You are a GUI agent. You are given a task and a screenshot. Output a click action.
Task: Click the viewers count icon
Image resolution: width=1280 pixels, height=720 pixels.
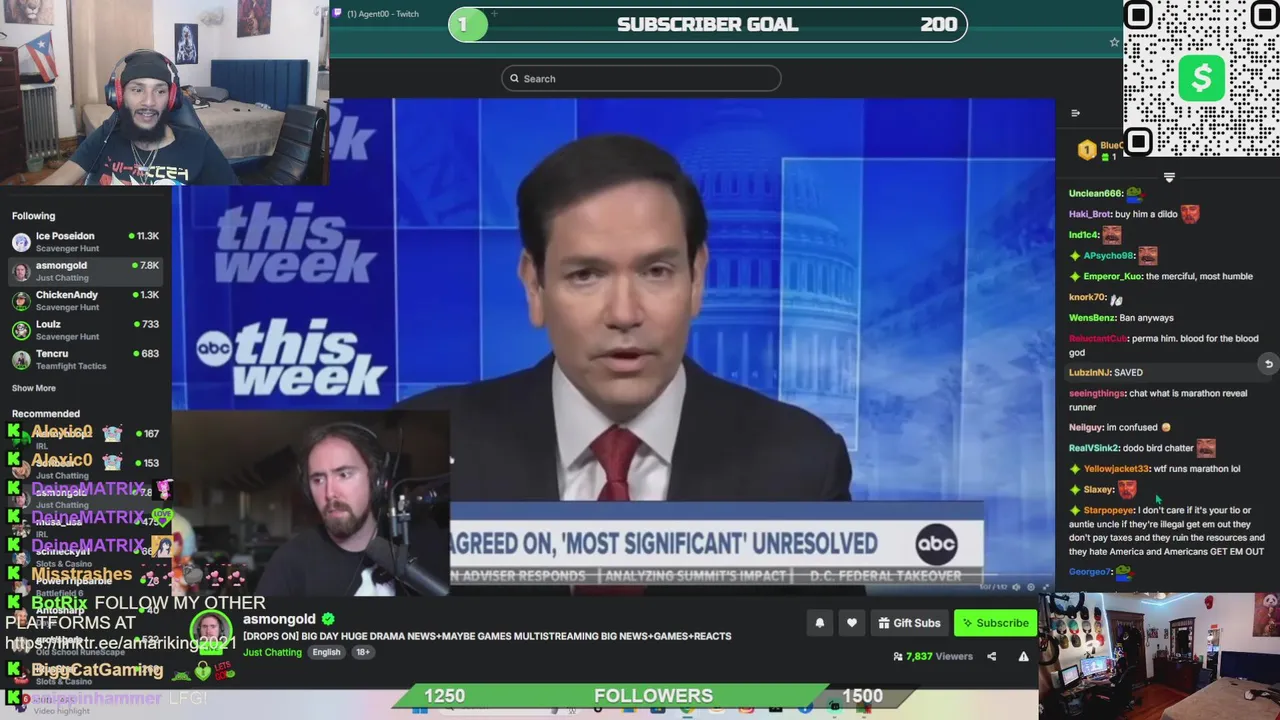[898, 657]
